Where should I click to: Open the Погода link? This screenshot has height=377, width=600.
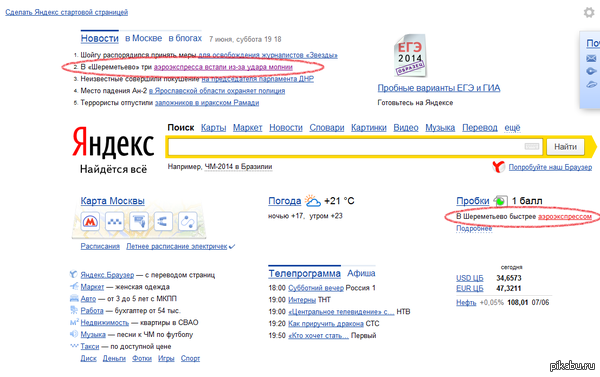tap(285, 201)
